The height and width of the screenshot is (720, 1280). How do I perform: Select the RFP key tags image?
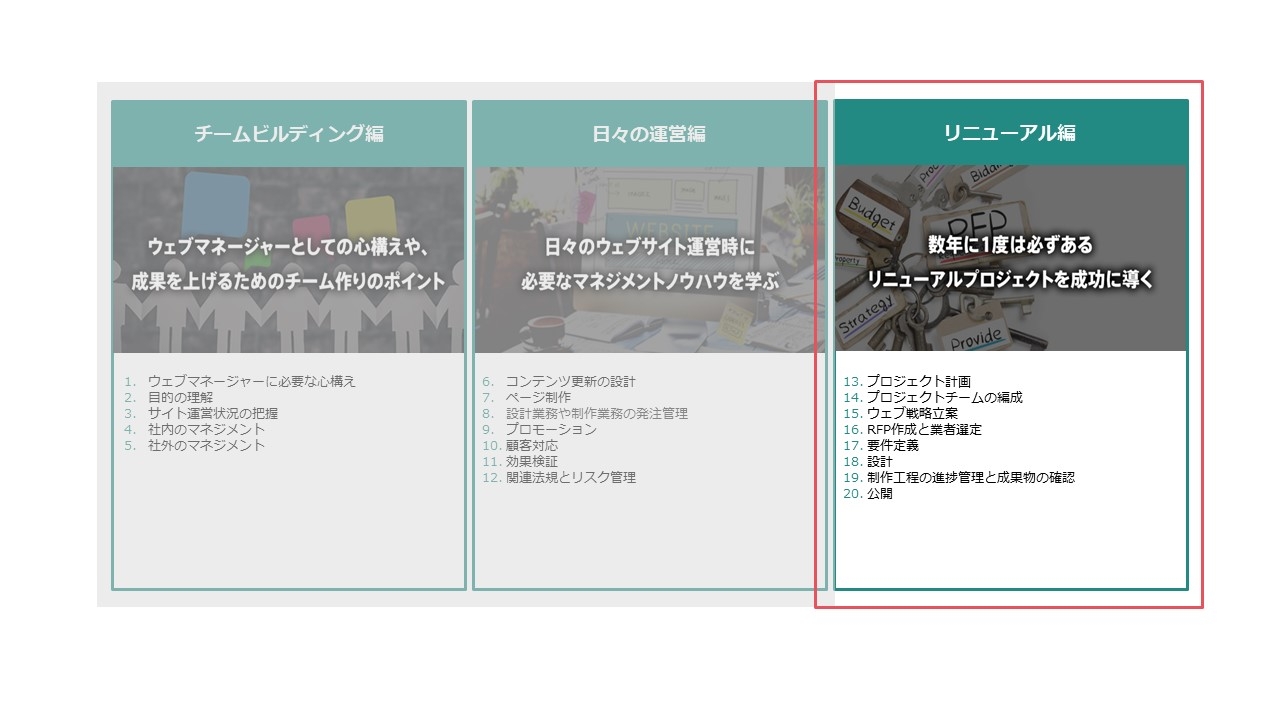tap(1010, 258)
